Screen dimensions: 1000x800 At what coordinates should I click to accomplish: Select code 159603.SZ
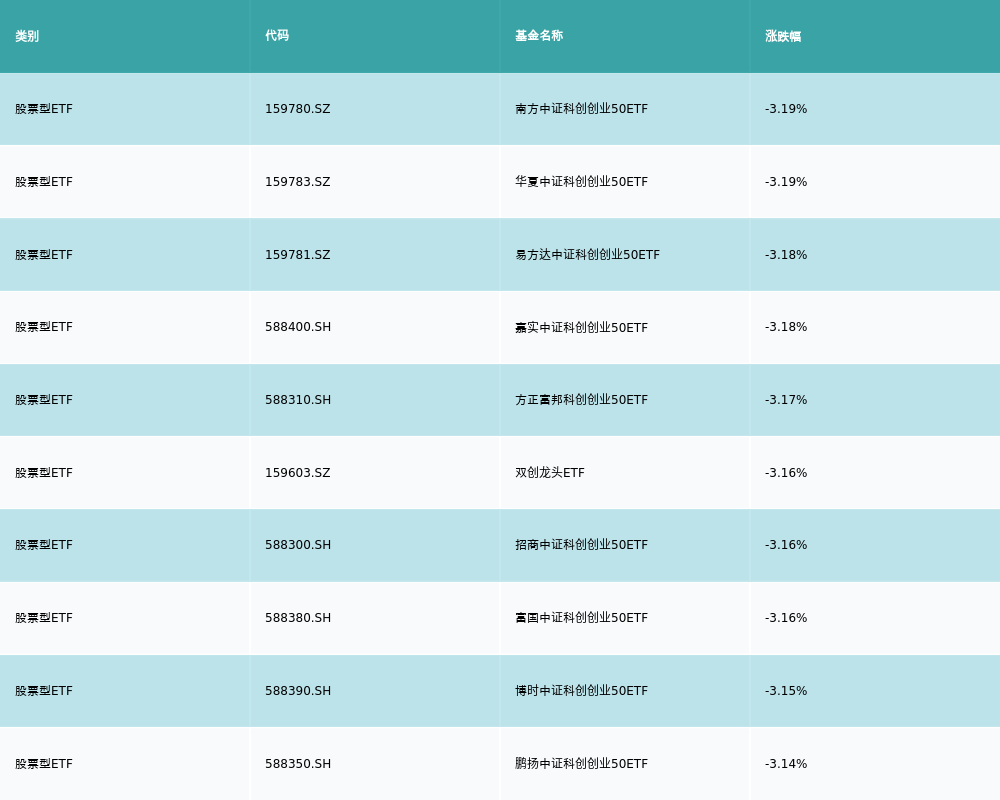tap(298, 473)
